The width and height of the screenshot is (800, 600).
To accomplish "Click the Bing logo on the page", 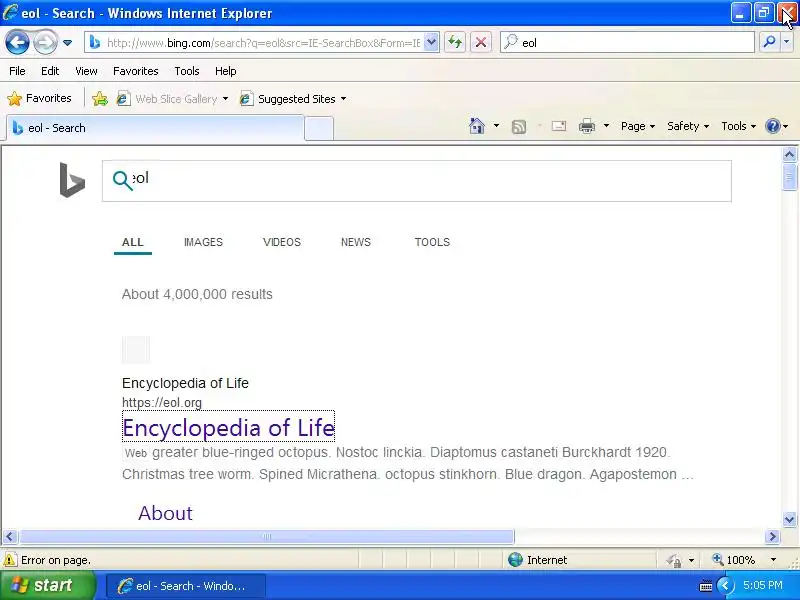I will pos(72,180).
